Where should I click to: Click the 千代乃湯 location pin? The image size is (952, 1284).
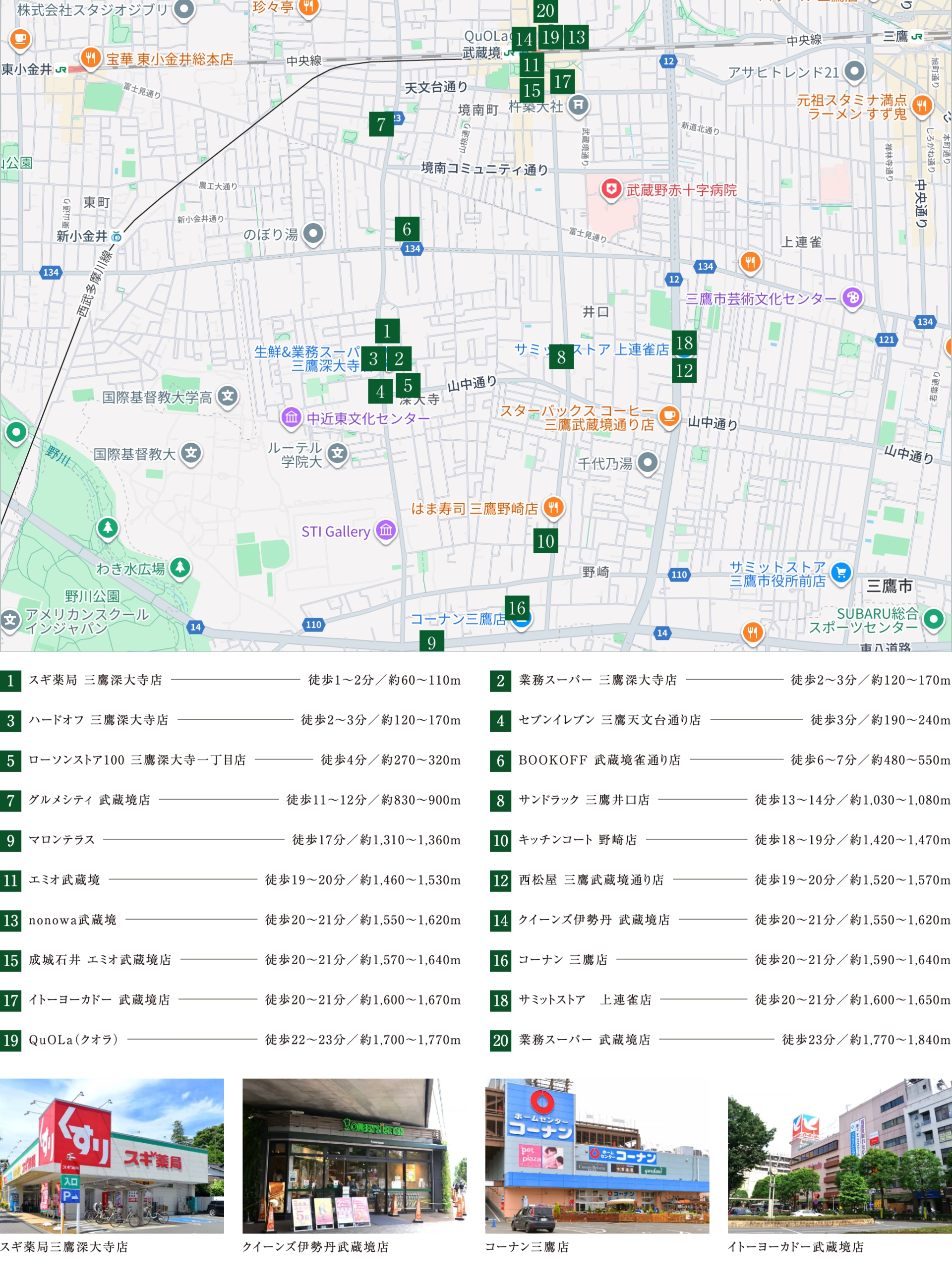(x=648, y=463)
